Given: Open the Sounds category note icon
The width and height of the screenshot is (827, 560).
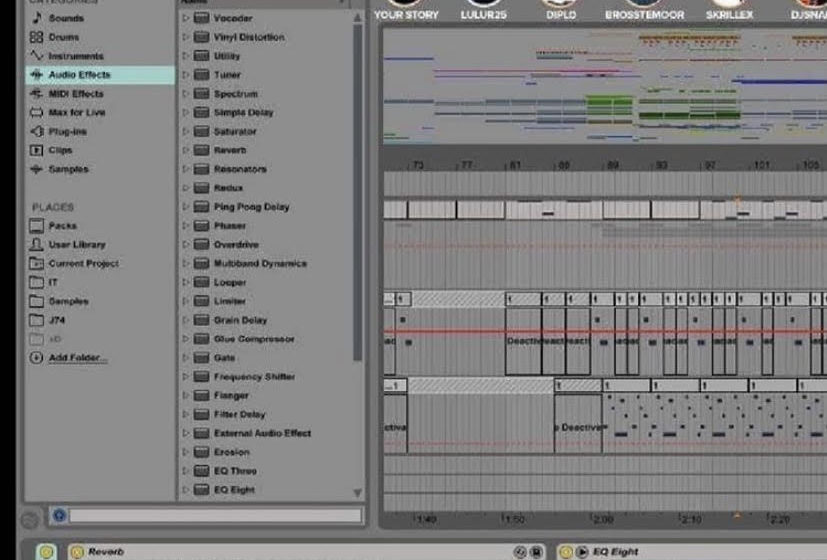Looking at the screenshot, I should coord(37,18).
